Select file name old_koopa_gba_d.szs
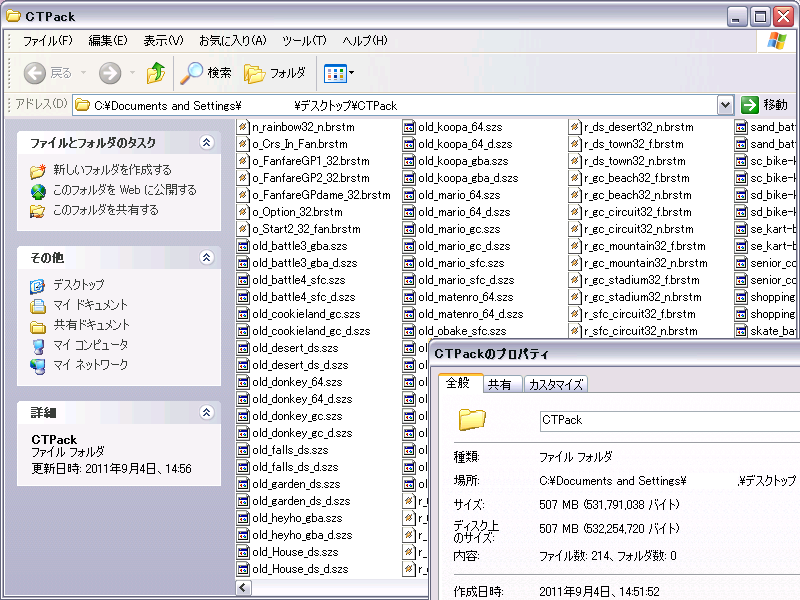This screenshot has width=800, height=600. (x=468, y=178)
